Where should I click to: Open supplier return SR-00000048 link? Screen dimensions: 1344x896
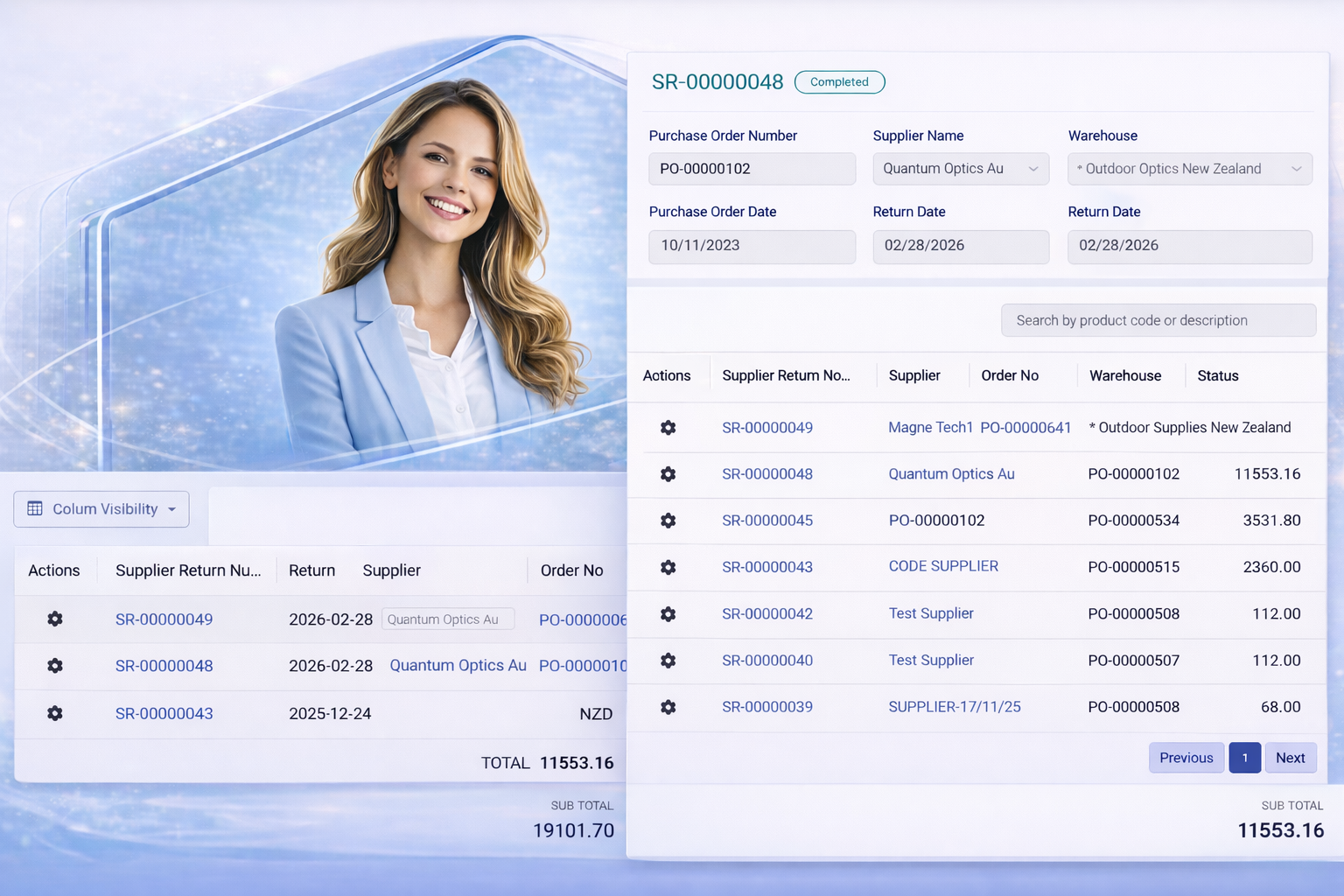[x=767, y=473]
